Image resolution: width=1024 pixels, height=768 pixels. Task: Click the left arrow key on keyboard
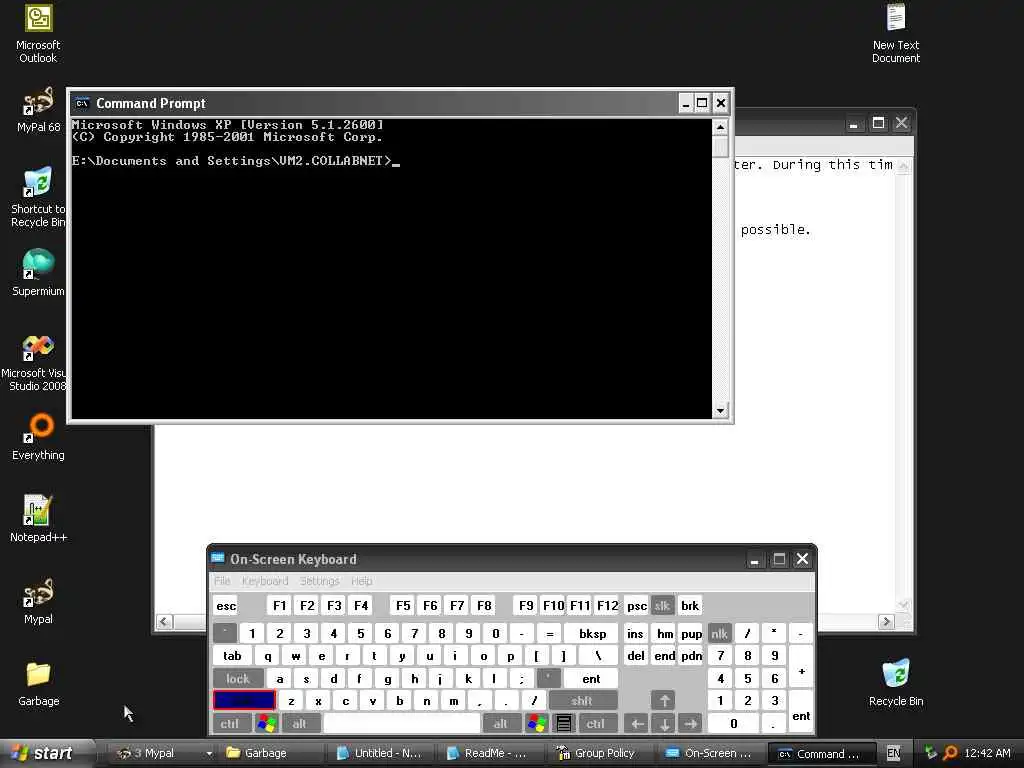tap(637, 723)
